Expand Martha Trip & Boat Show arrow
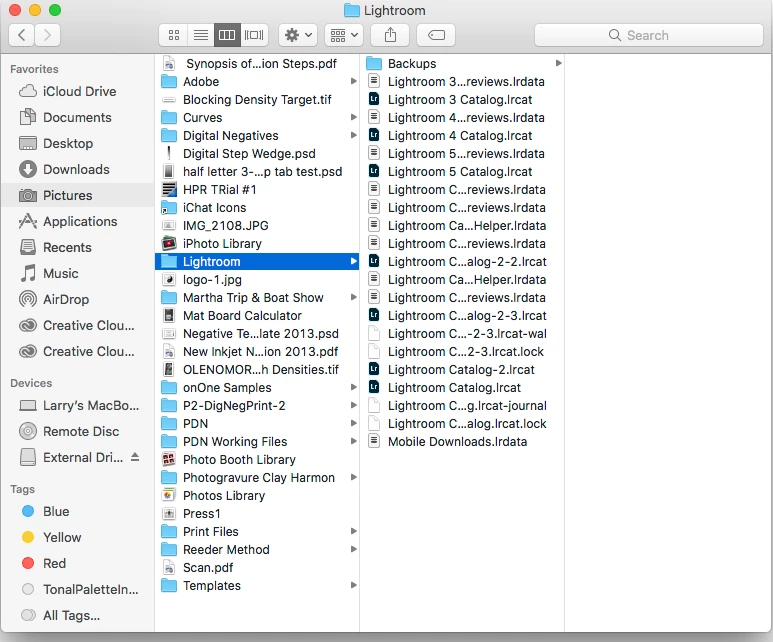 coord(353,297)
